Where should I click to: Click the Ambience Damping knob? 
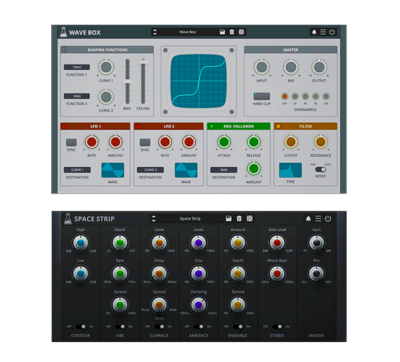point(198,305)
